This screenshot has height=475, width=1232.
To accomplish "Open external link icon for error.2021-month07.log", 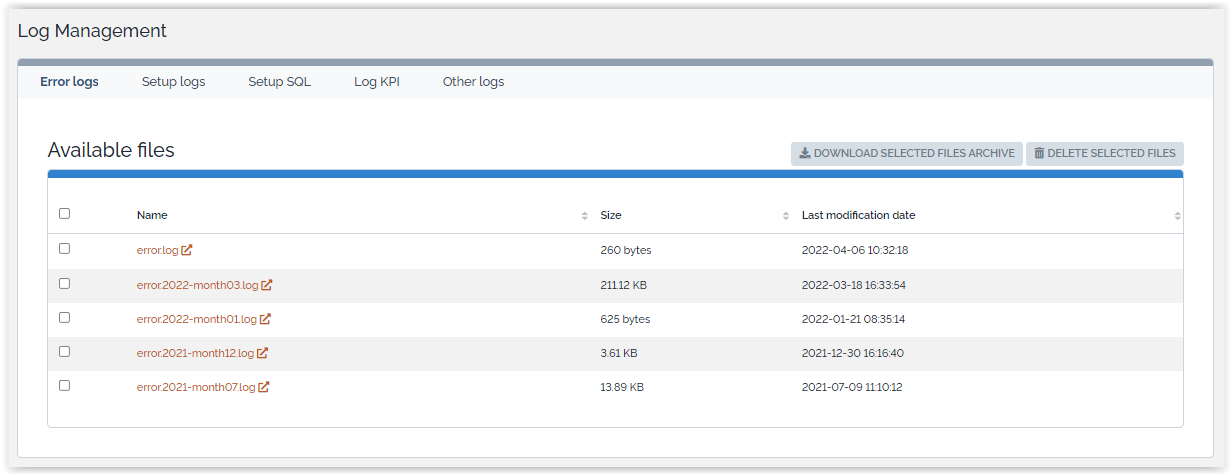I will 264,387.
